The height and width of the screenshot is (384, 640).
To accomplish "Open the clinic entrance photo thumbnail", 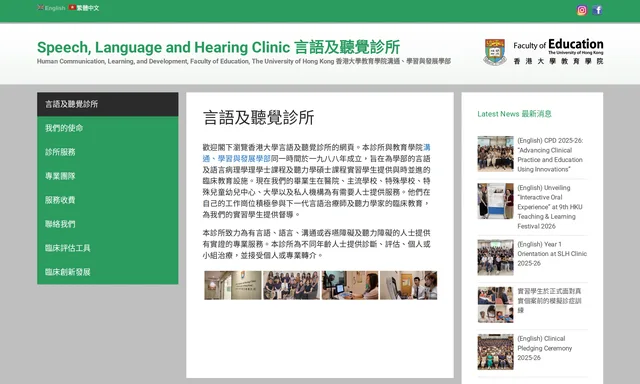I will coord(233,285).
